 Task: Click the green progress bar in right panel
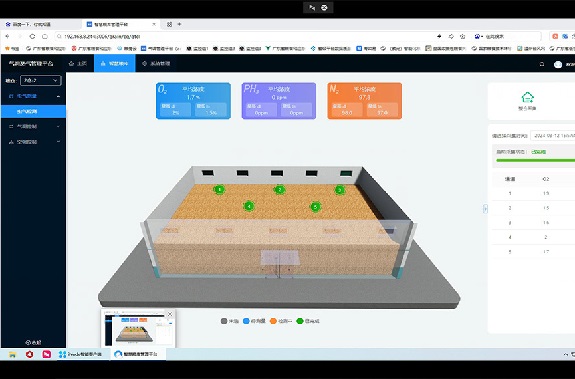(x=535, y=160)
